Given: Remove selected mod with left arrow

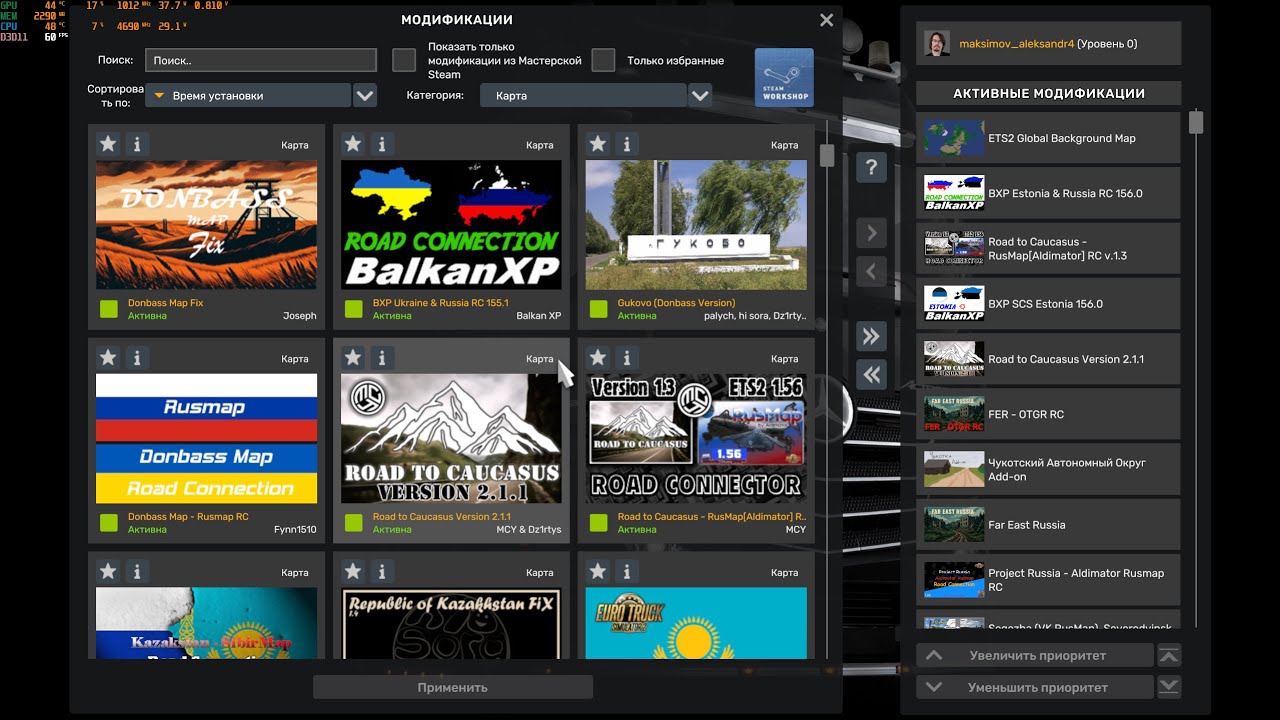Looking at the screenshot, I should point(871,271).
